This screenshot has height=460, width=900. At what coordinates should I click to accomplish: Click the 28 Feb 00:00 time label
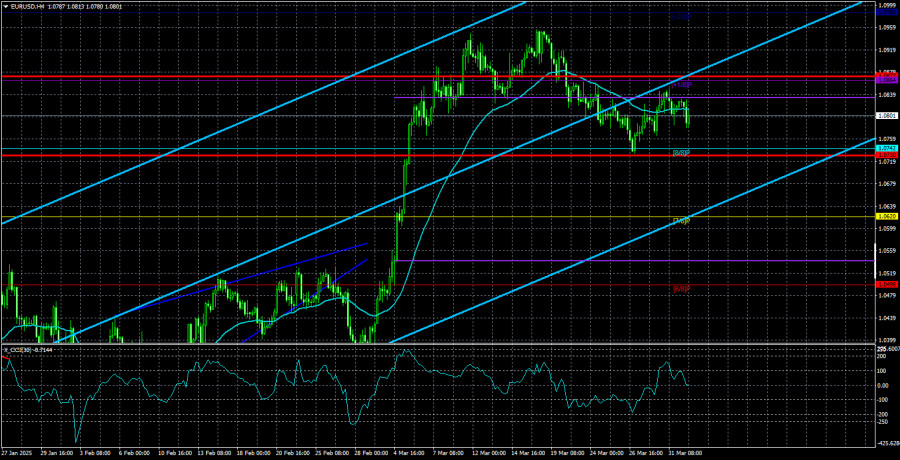pos(372,453)
